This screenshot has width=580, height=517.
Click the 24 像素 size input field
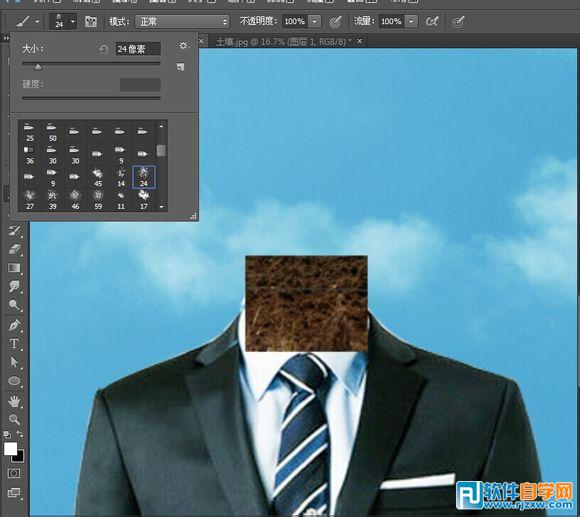click(x=138, y=49)
